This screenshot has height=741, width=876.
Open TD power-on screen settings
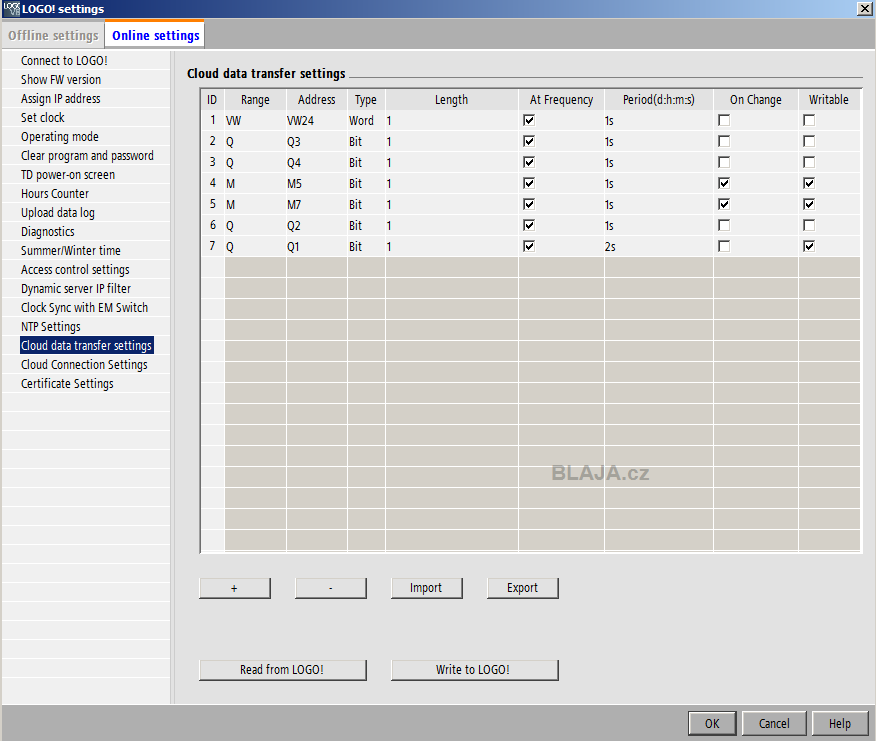68,174
